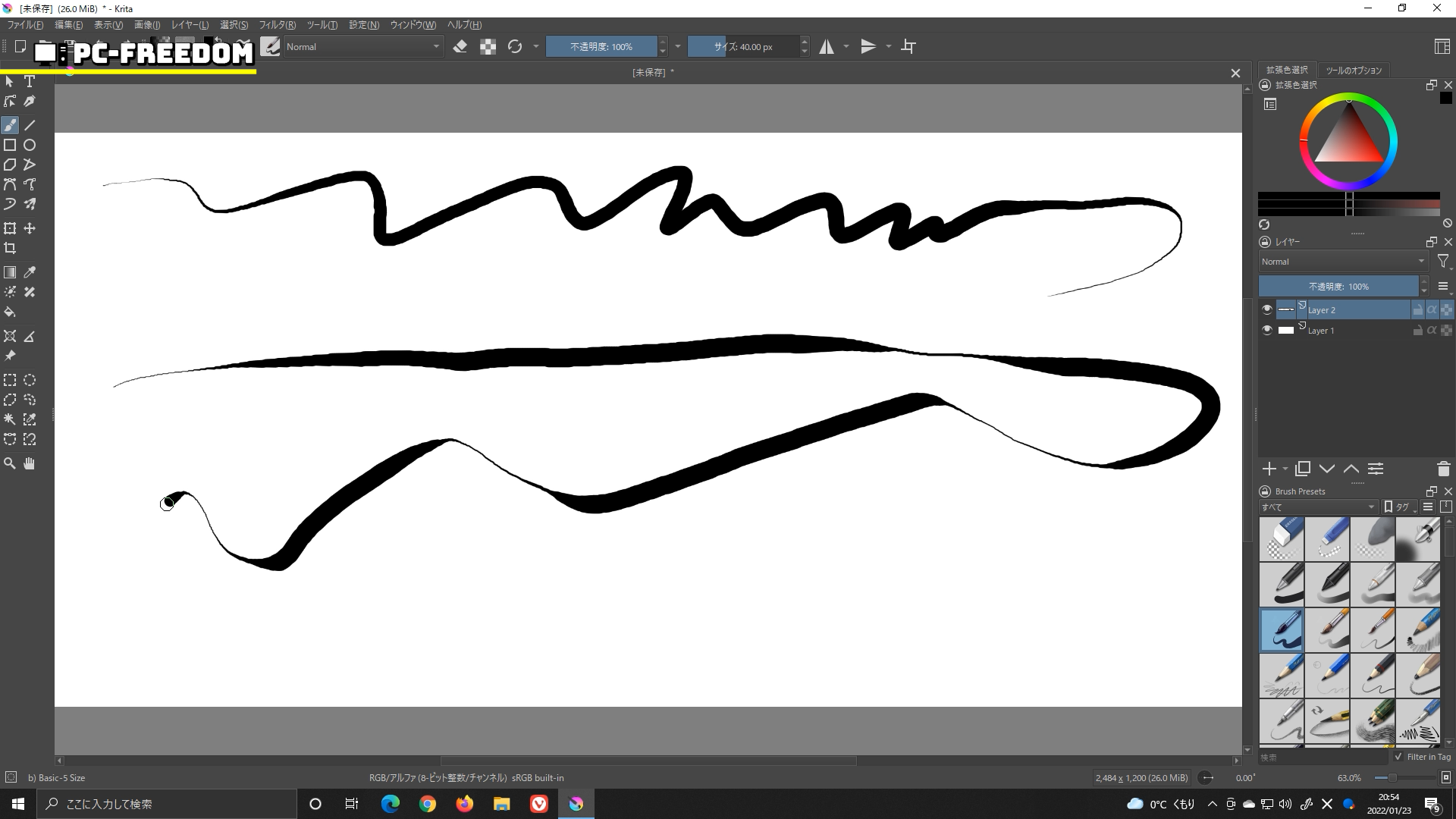The width and height of the screenshot is (1456, 819).
Task: Select the Crop tool
Action: coord(10,248)
